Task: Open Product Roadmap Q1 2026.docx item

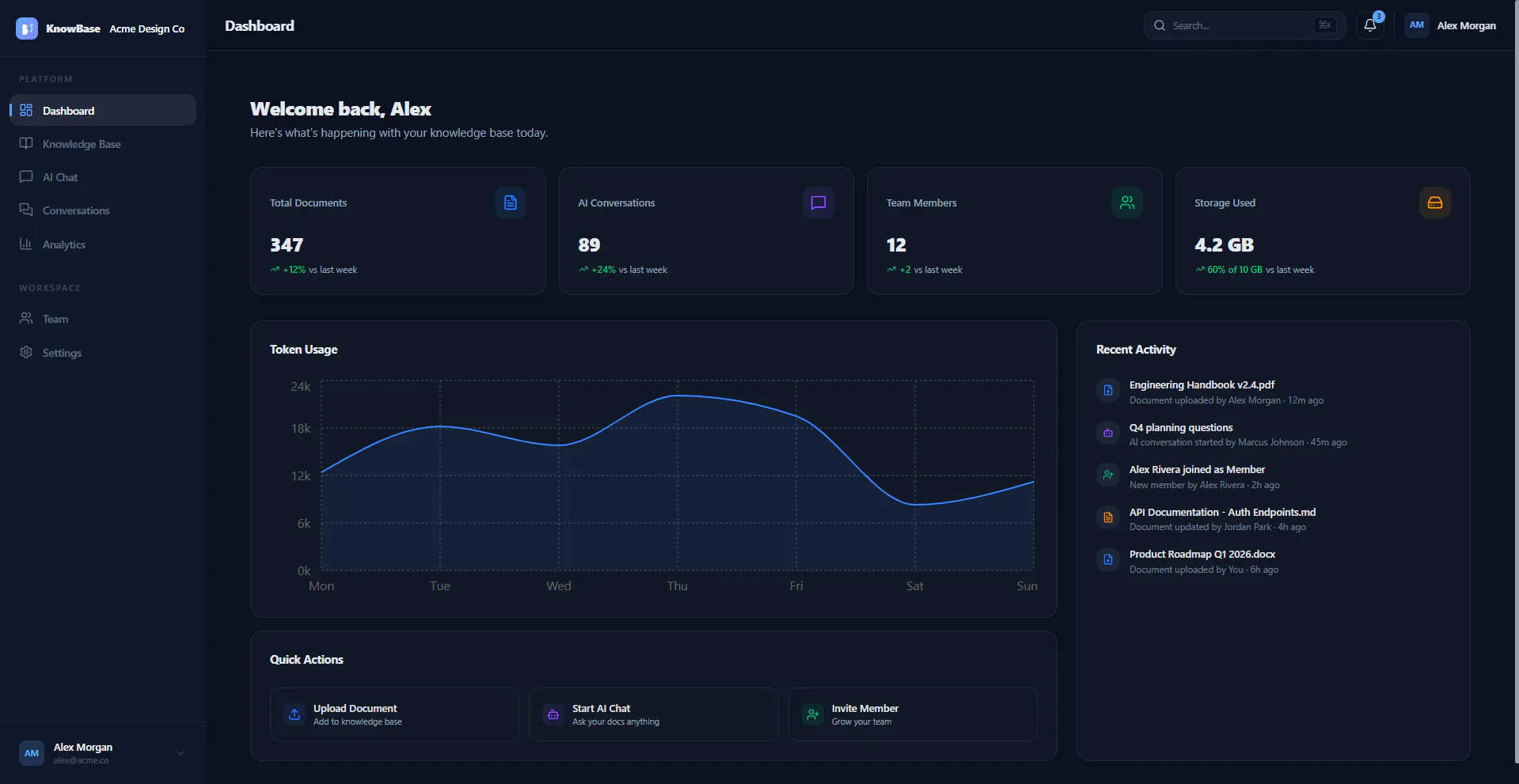Action: pyautogui.click(x=1273, y=561)
